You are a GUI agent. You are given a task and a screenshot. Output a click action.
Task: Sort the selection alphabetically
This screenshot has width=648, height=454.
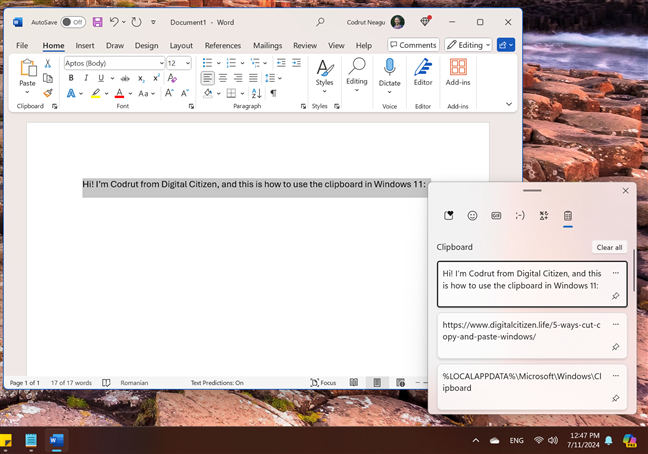tap(256, 93)
